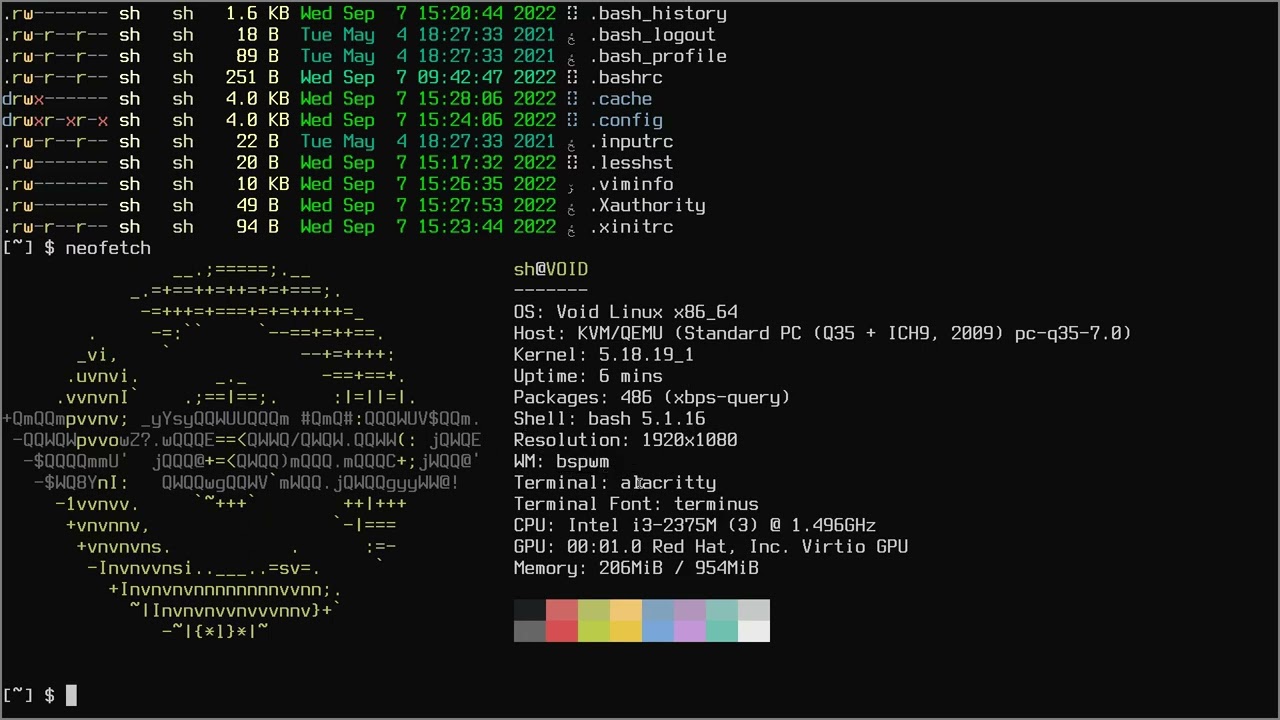Click the muted blue swatch in upper palette row
This screenshot has width=1280, height=720.
658,610
